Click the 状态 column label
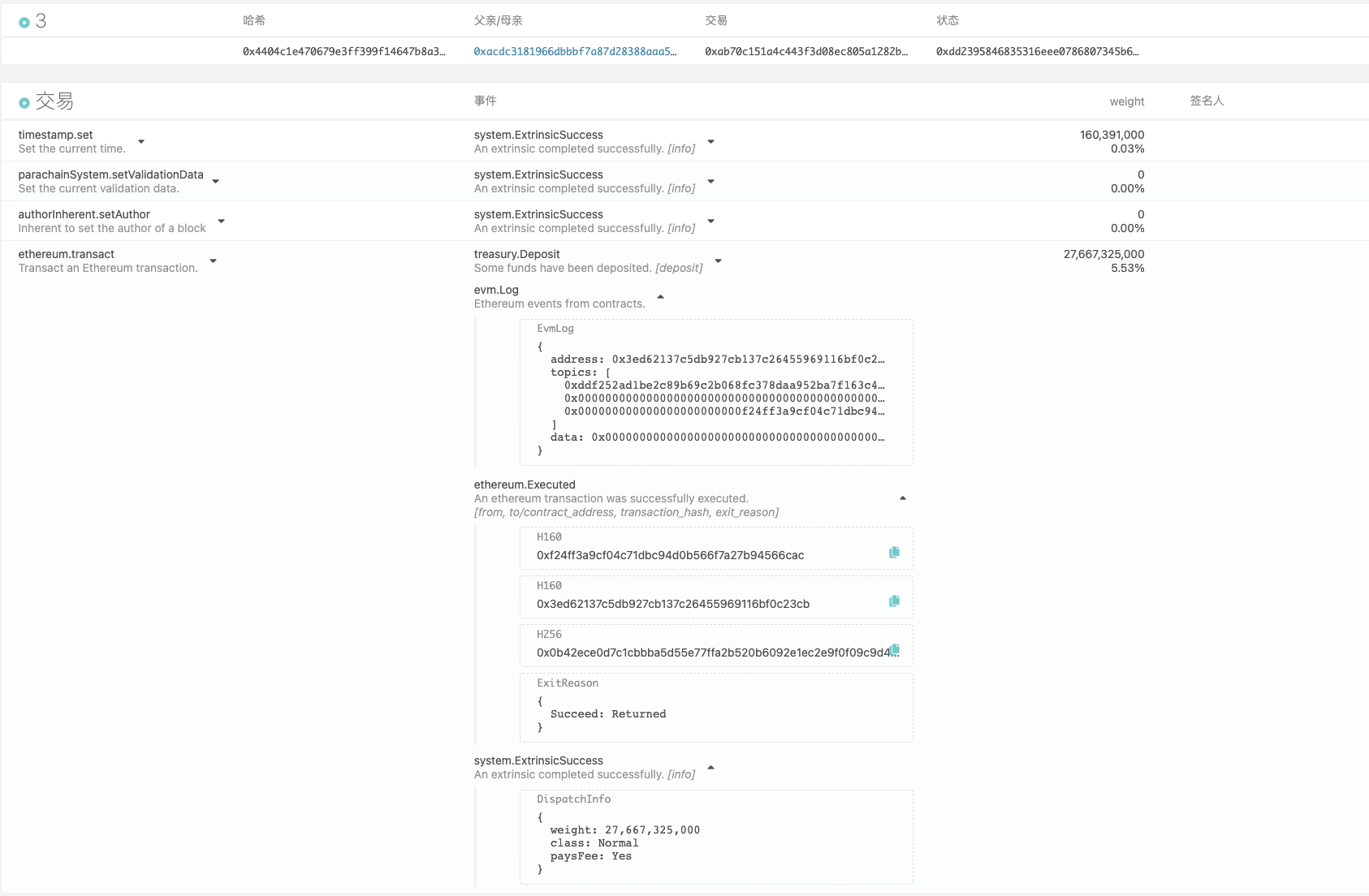Image resolution: width=1369 pixels, height=896 pixels. click(x=948, y=20)
